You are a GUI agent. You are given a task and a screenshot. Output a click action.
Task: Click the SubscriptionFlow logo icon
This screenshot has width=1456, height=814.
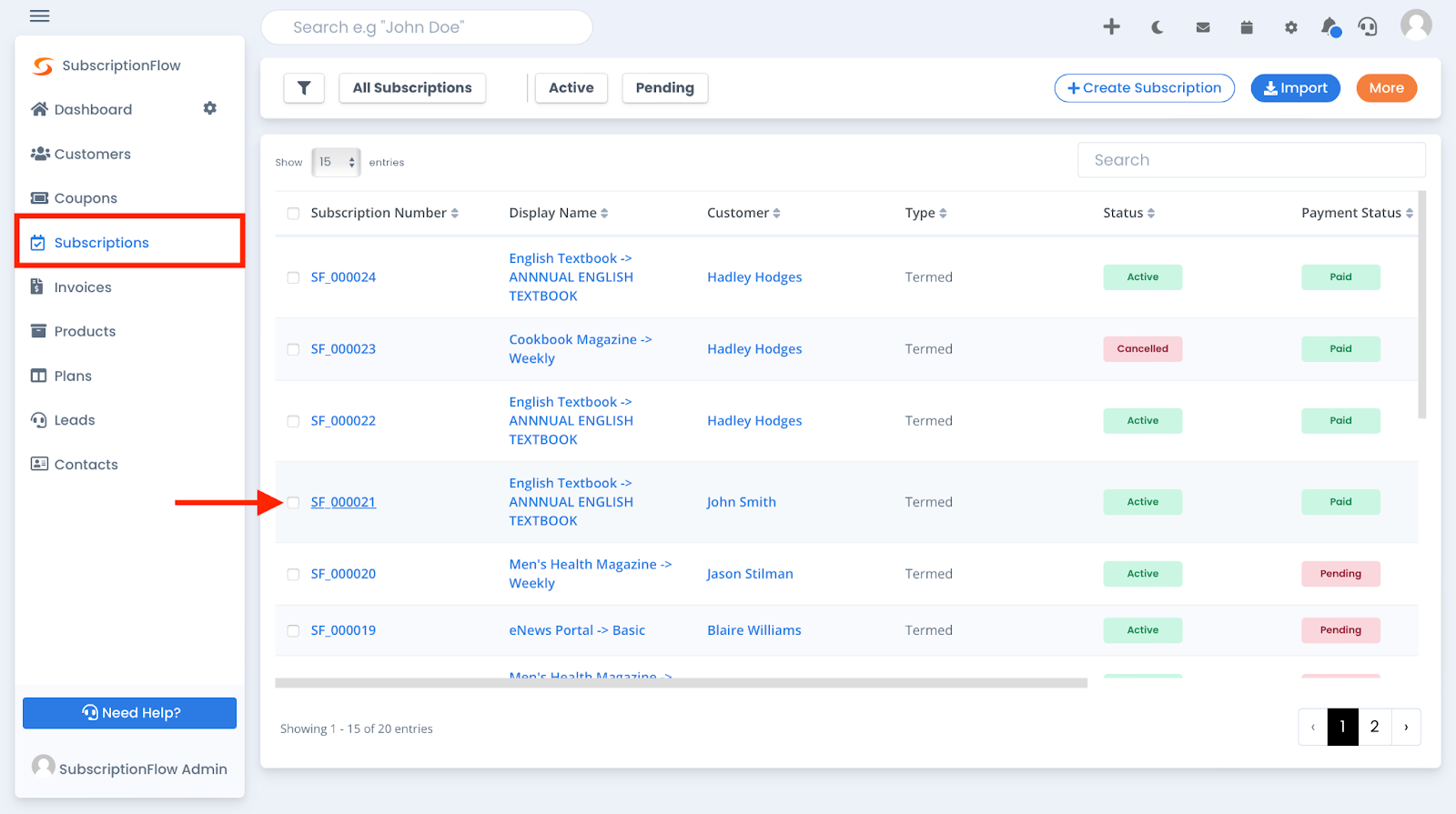pyautogui.click(x=43, y=65)
